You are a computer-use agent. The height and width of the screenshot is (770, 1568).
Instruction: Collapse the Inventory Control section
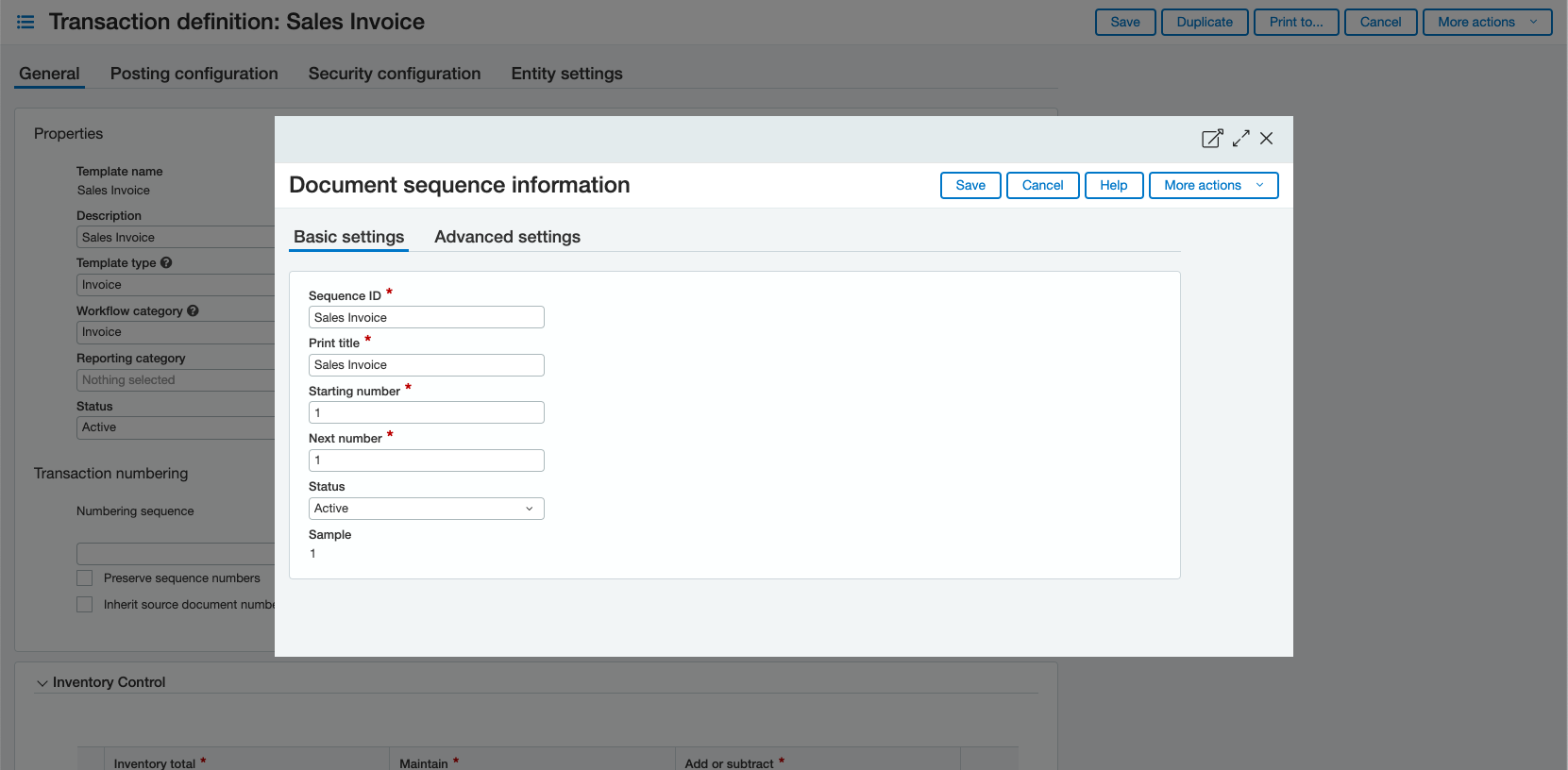pyautogui.click(x=42, y=683)
